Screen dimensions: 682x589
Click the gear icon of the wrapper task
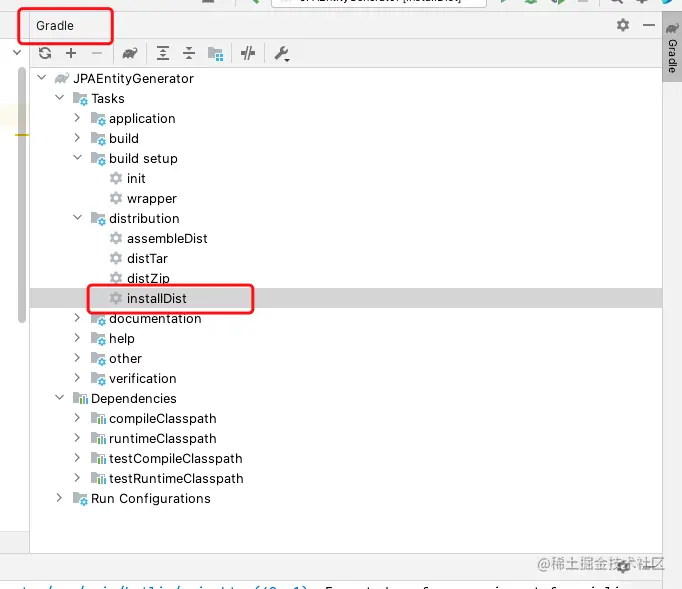(x=116, y=198)
